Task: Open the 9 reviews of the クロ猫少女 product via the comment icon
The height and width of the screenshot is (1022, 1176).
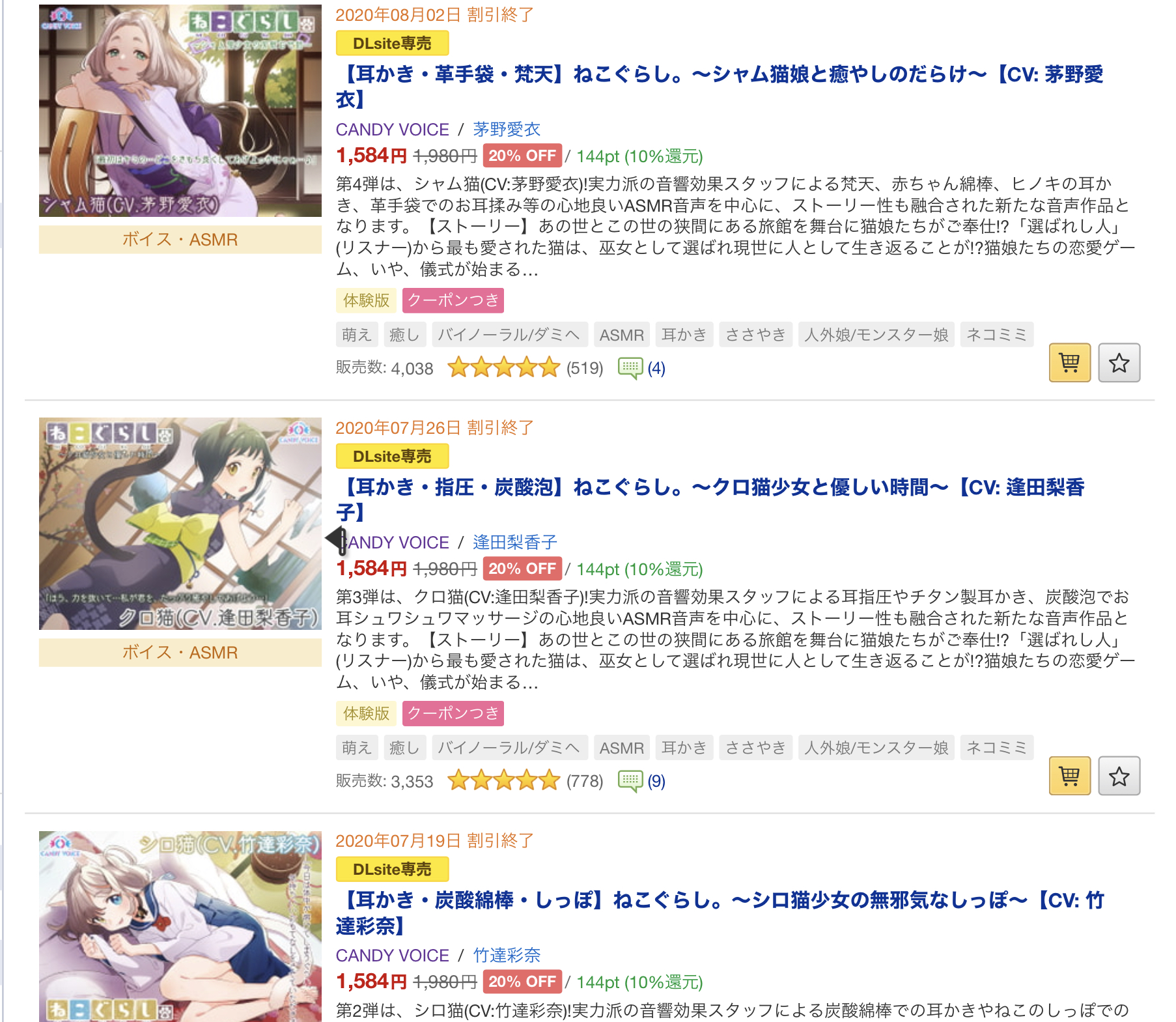Action: (641, 781)
